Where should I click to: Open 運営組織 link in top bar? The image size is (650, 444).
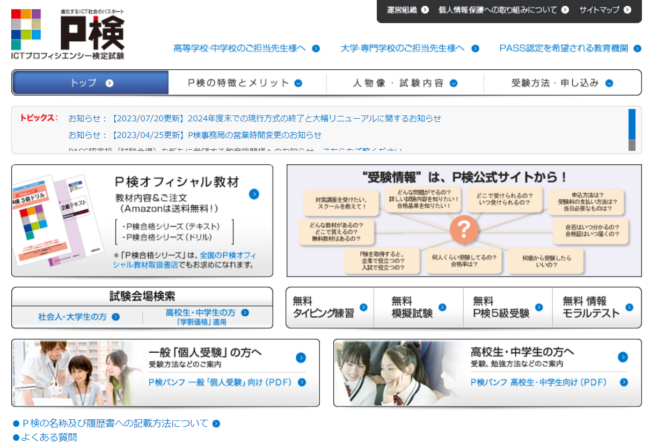tap(402, 10)
